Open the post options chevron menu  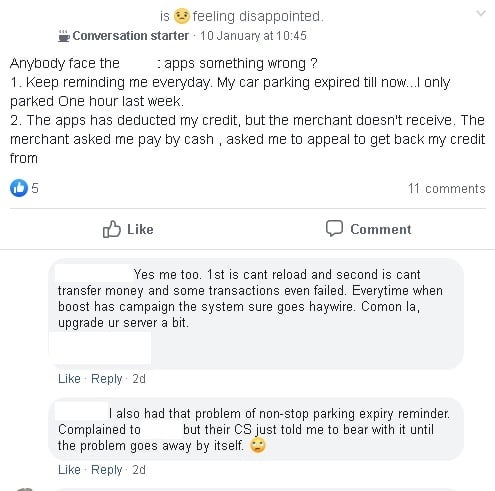click(x=481, y=13)
